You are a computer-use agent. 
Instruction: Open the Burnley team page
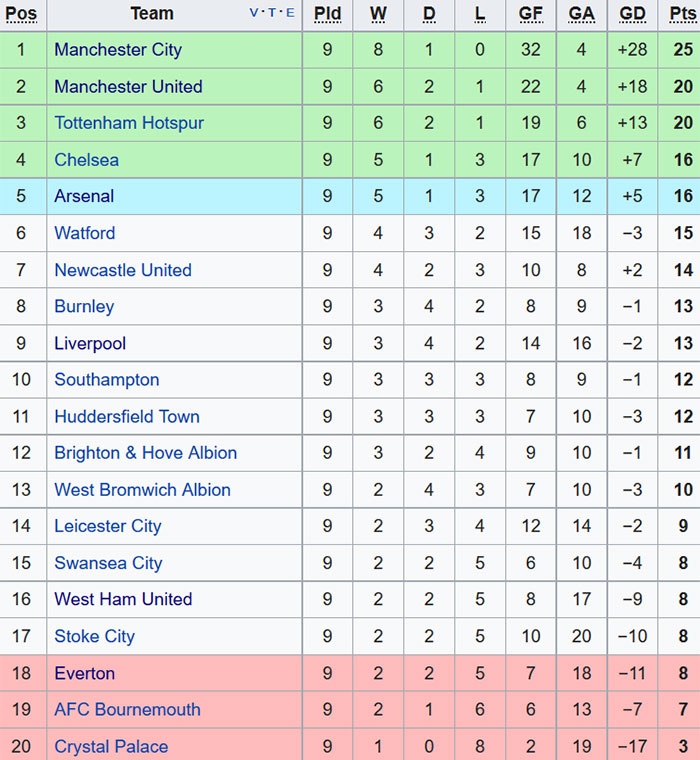(x=84, y=307)
